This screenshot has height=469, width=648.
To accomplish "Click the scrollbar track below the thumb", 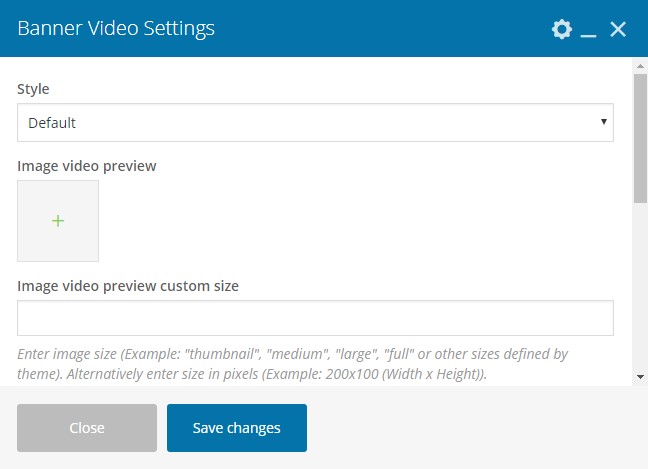I will click(x=640, y=287).
